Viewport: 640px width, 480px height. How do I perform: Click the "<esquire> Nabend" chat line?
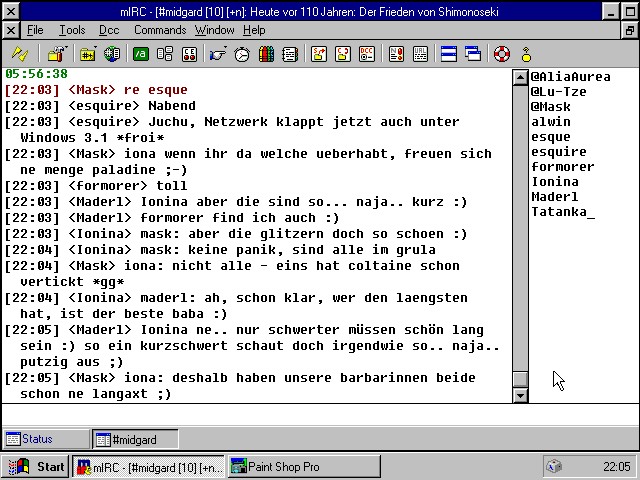pos(100,106)
